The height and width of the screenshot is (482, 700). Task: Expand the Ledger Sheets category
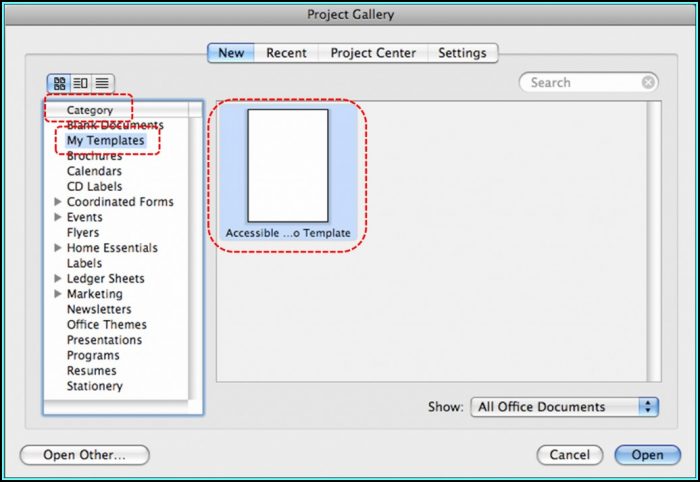[x=58, y=278]
